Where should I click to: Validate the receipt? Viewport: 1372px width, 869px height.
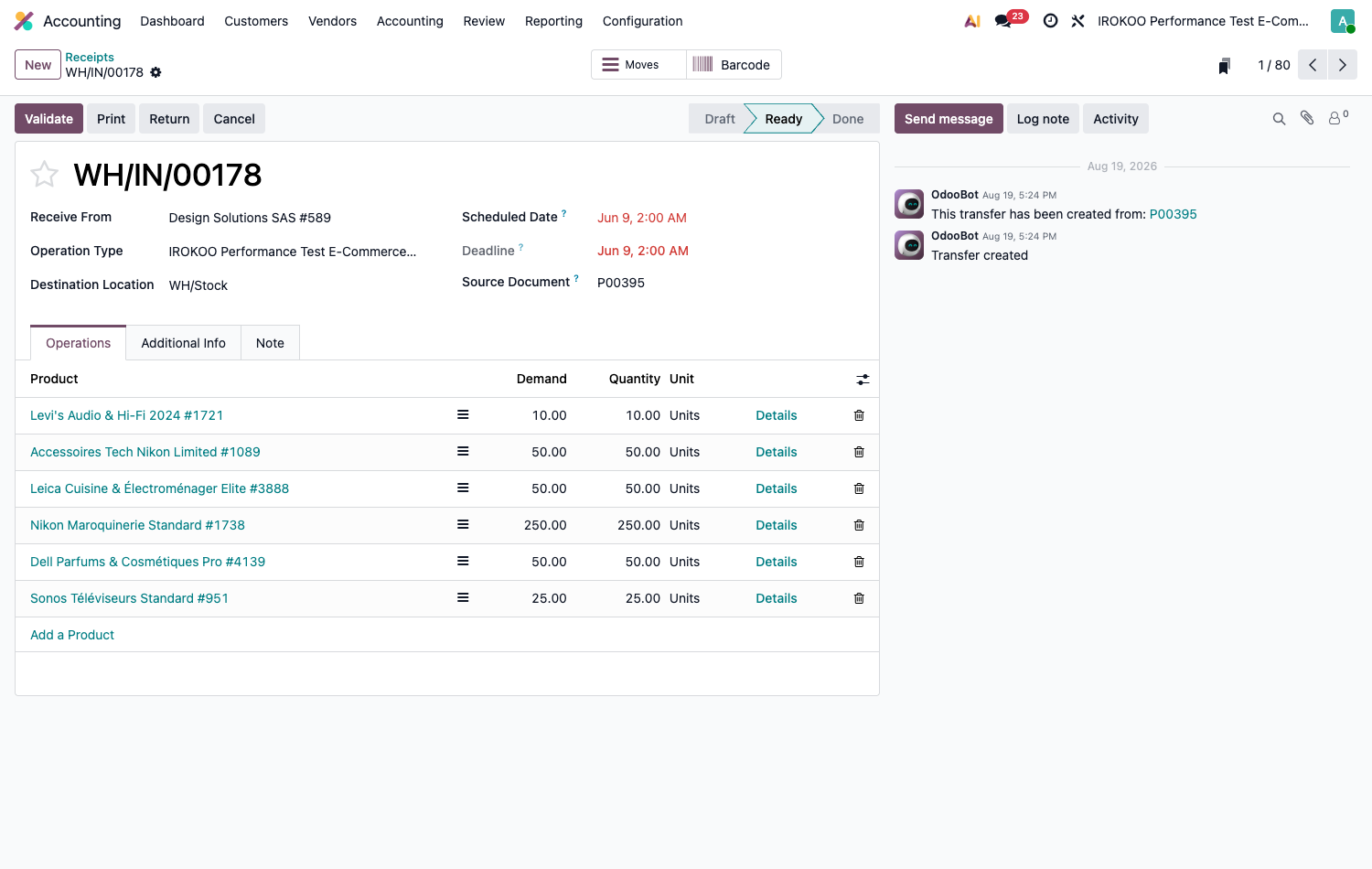48,119
